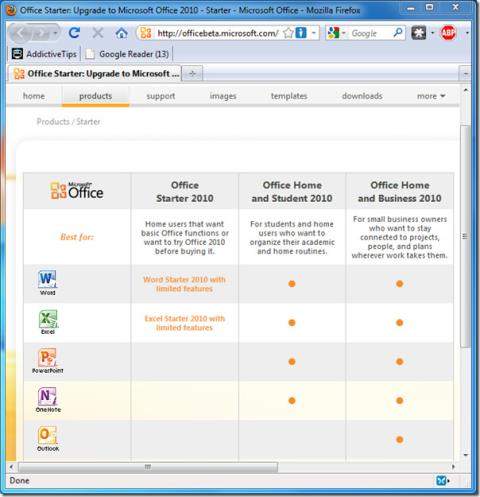Screen dimensions: 480x497
Task: Click the stop loading X icon
Action: tap(98, 33)
